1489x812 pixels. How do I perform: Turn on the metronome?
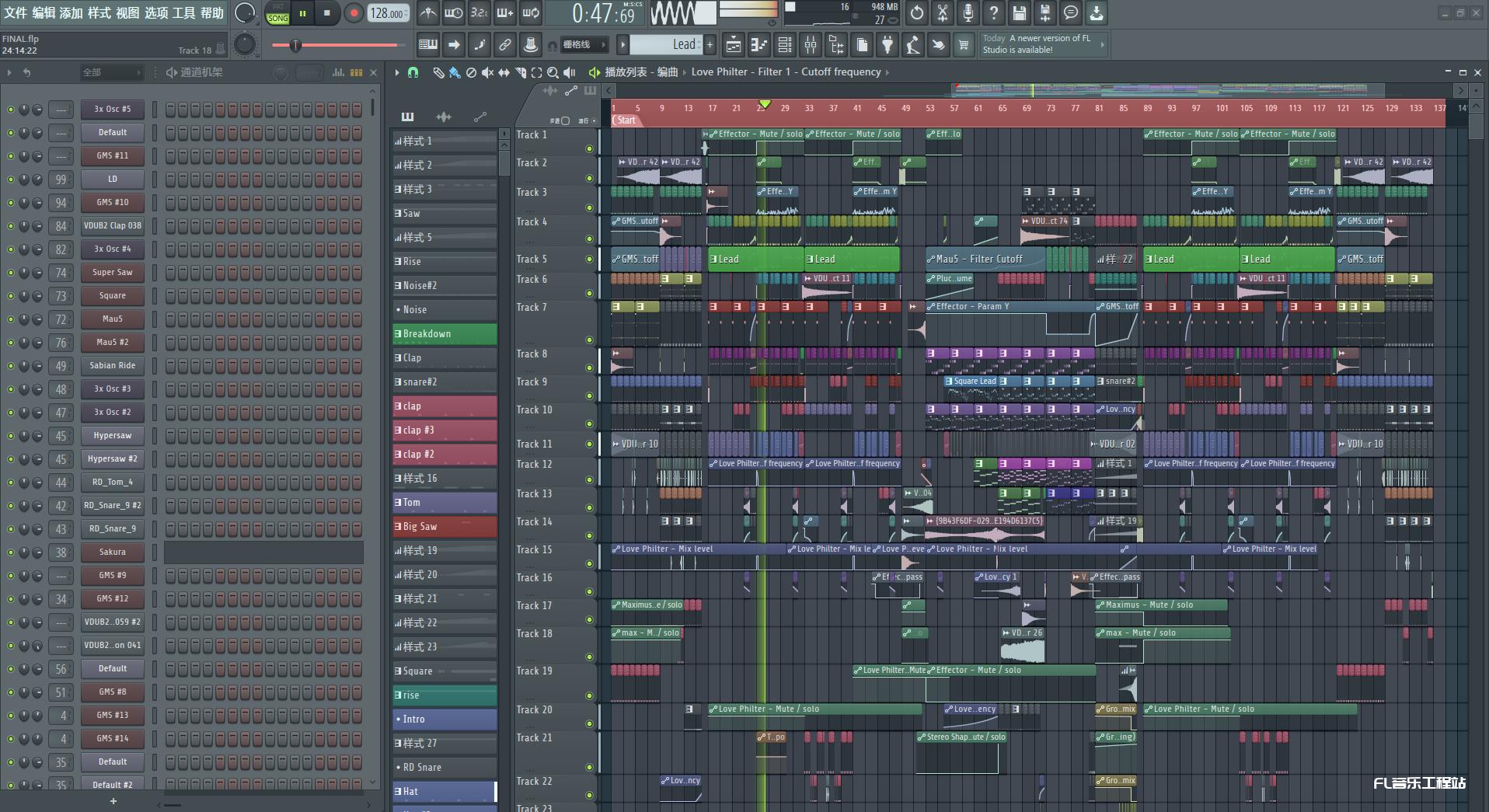pos(428,13)
